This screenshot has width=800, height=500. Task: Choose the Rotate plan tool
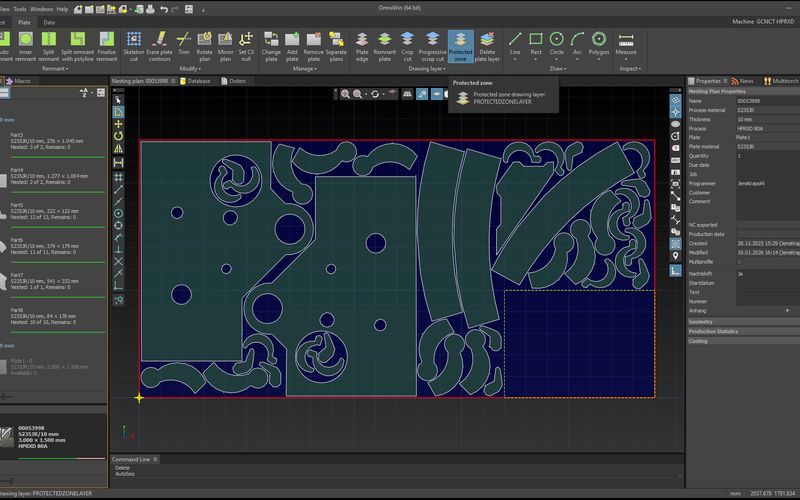coord(205,46)
